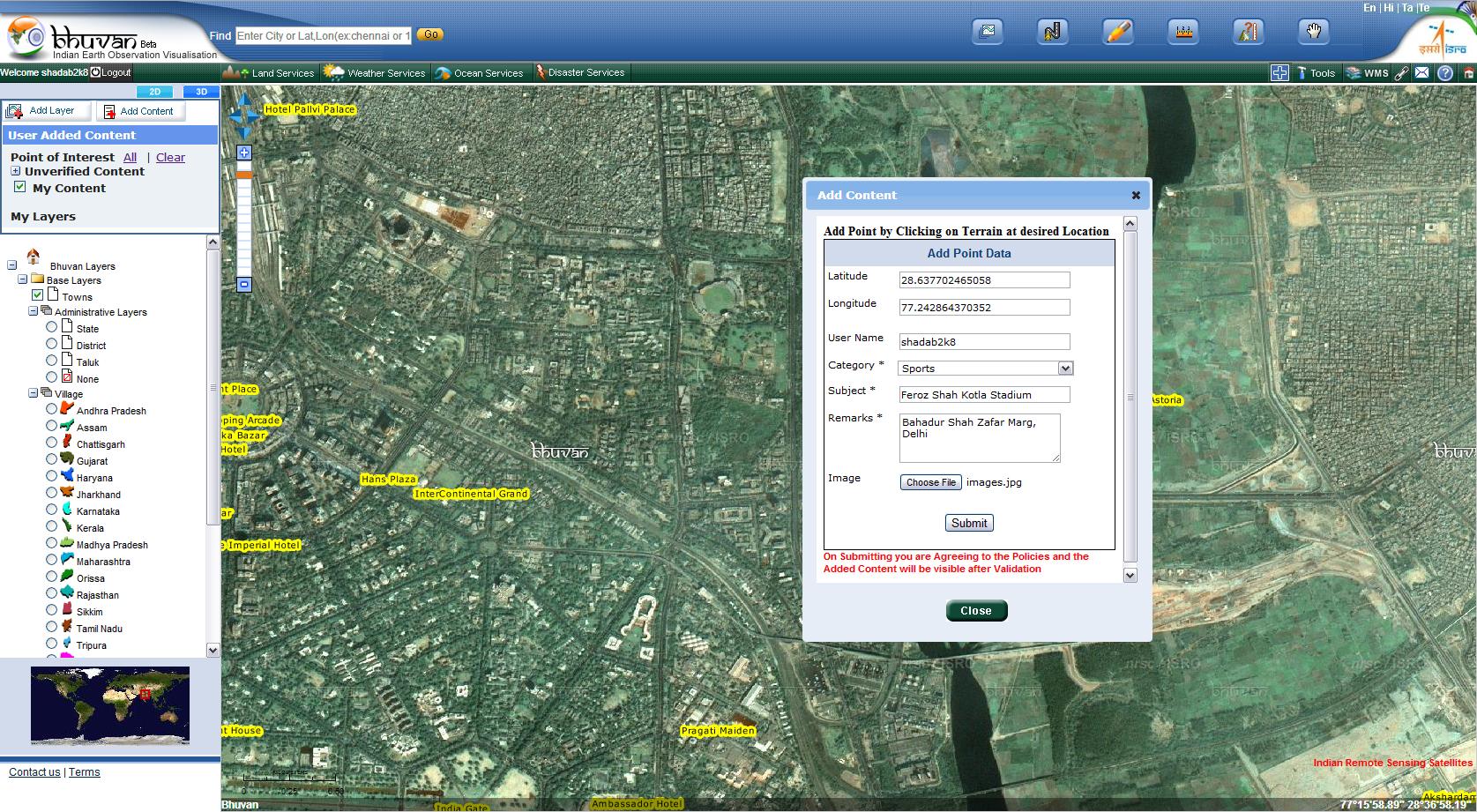The height and width of the screenshot is (812, 1477).
Task: Select Gujarat village radio button
Action: tap(52, 459)
